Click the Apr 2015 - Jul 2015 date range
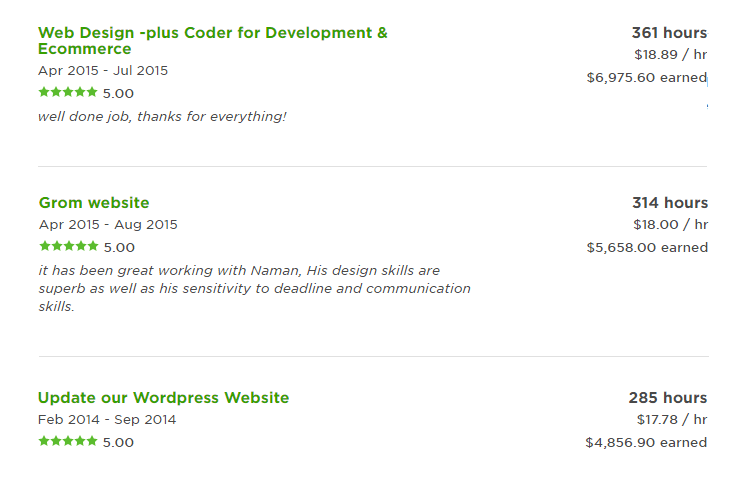 click(x=103, y=71)
